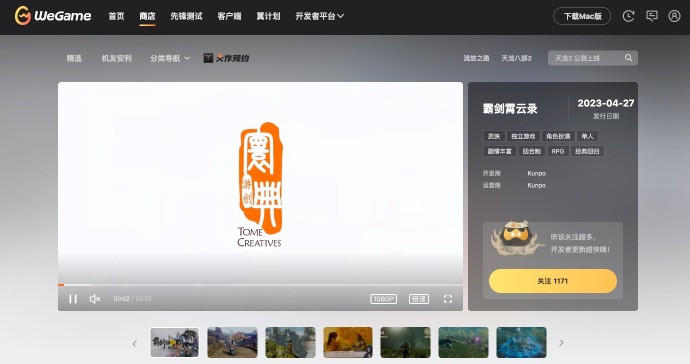Viewport: 690px width, 364px height.
Task: Click the release date 2023-04-27
Action: [x=606, y=103]
